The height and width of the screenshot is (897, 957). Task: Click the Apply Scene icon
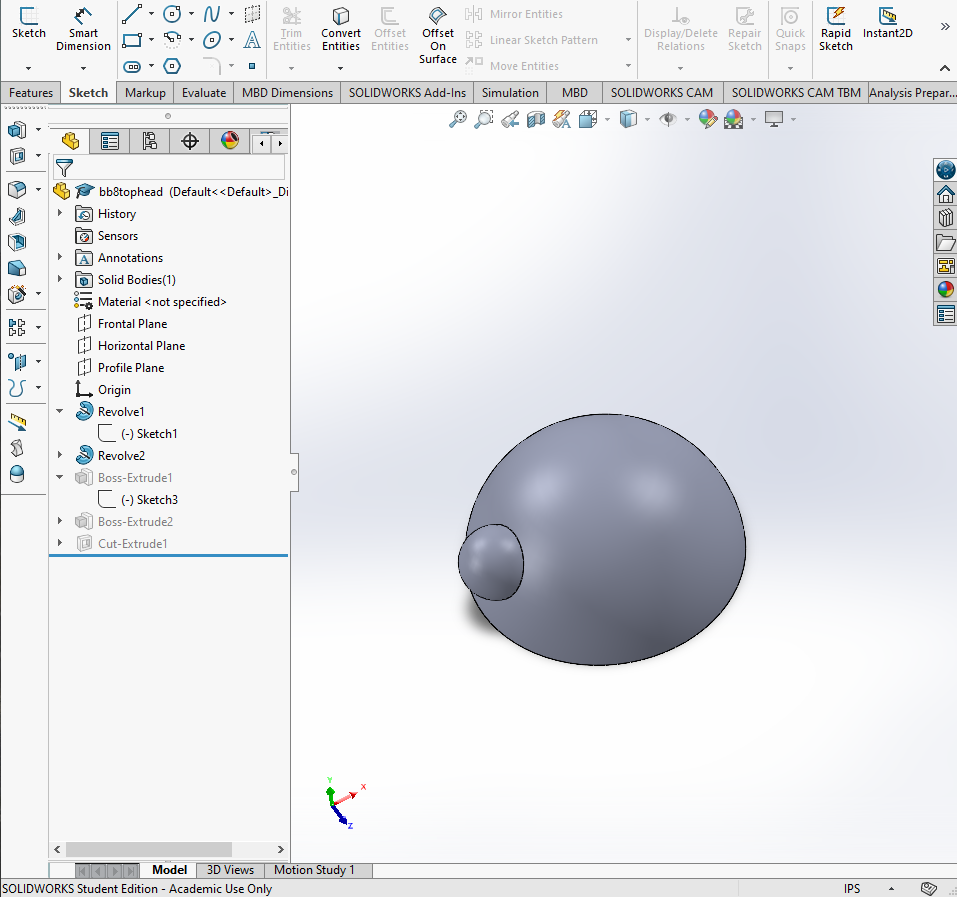734,119
